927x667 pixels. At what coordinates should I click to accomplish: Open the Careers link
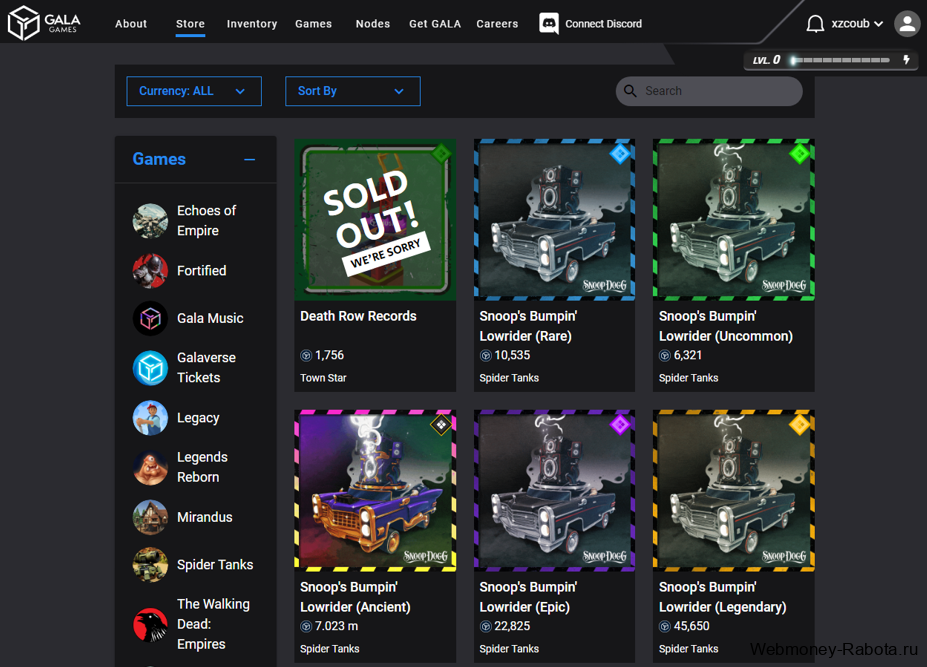point(497,24)
